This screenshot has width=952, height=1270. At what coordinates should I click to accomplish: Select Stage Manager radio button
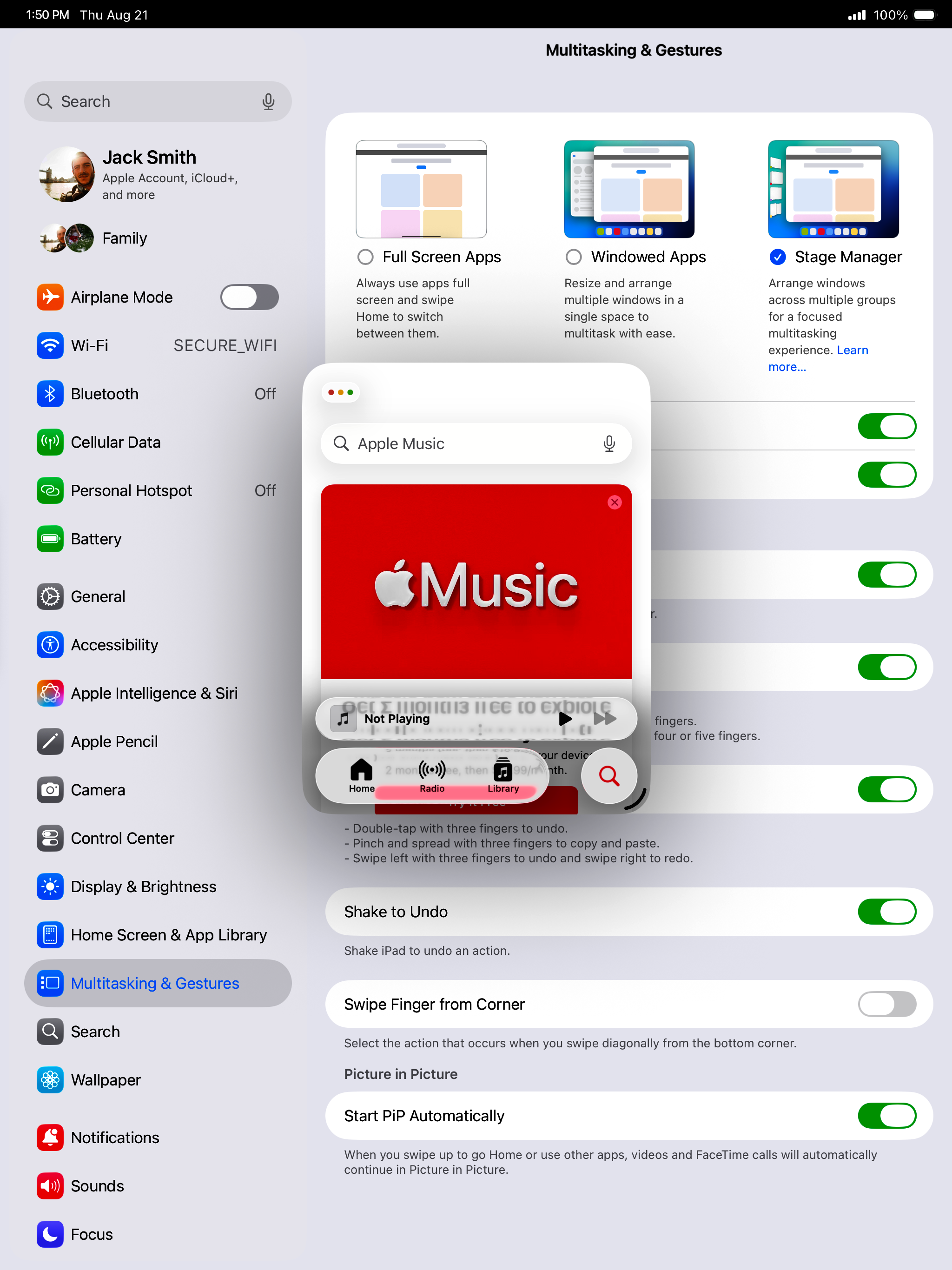click(x=777, y=257)
